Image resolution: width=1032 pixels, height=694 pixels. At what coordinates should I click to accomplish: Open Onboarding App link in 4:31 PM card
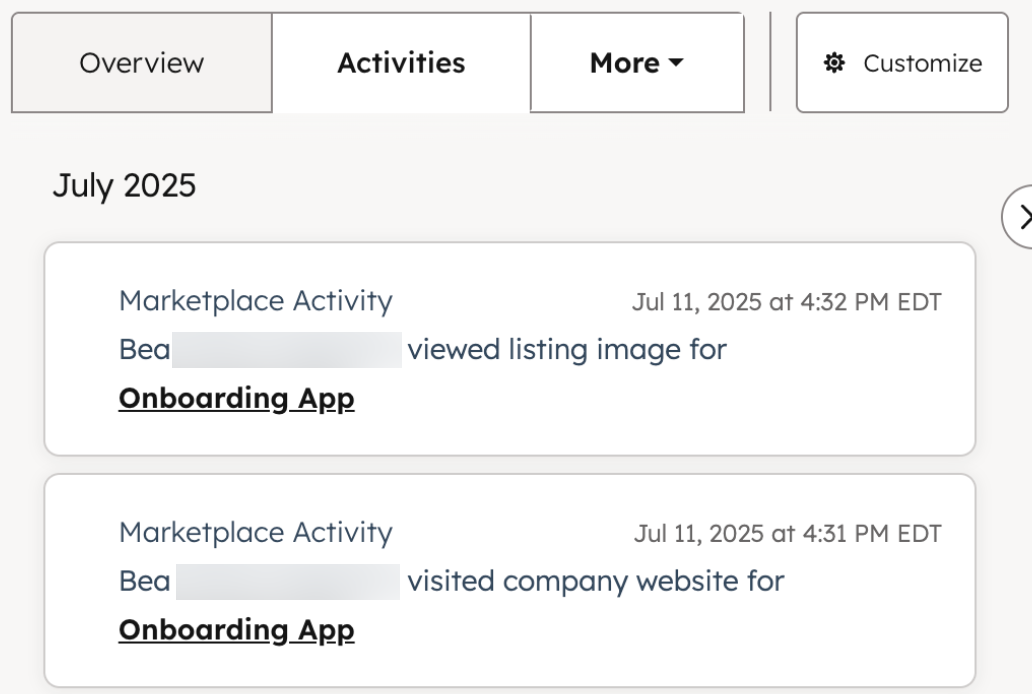click(236, 630)
